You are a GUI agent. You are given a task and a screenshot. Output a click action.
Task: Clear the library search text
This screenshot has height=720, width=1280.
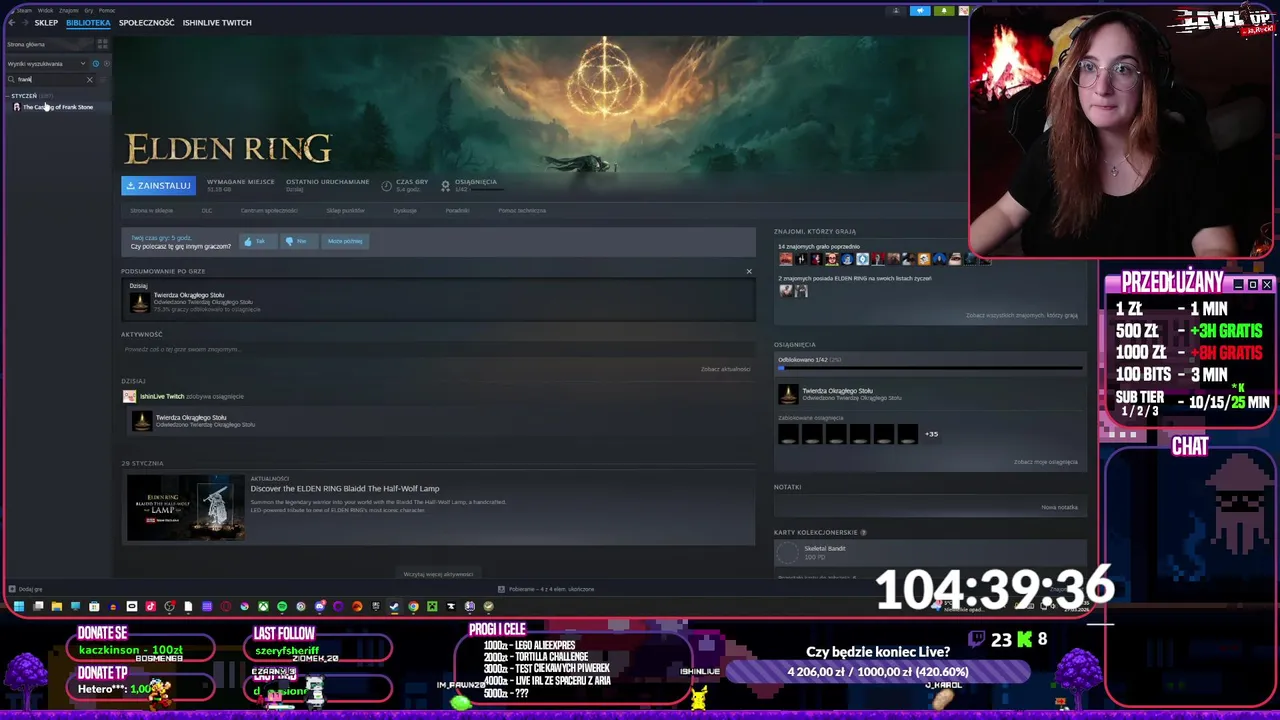coord(89,79)
